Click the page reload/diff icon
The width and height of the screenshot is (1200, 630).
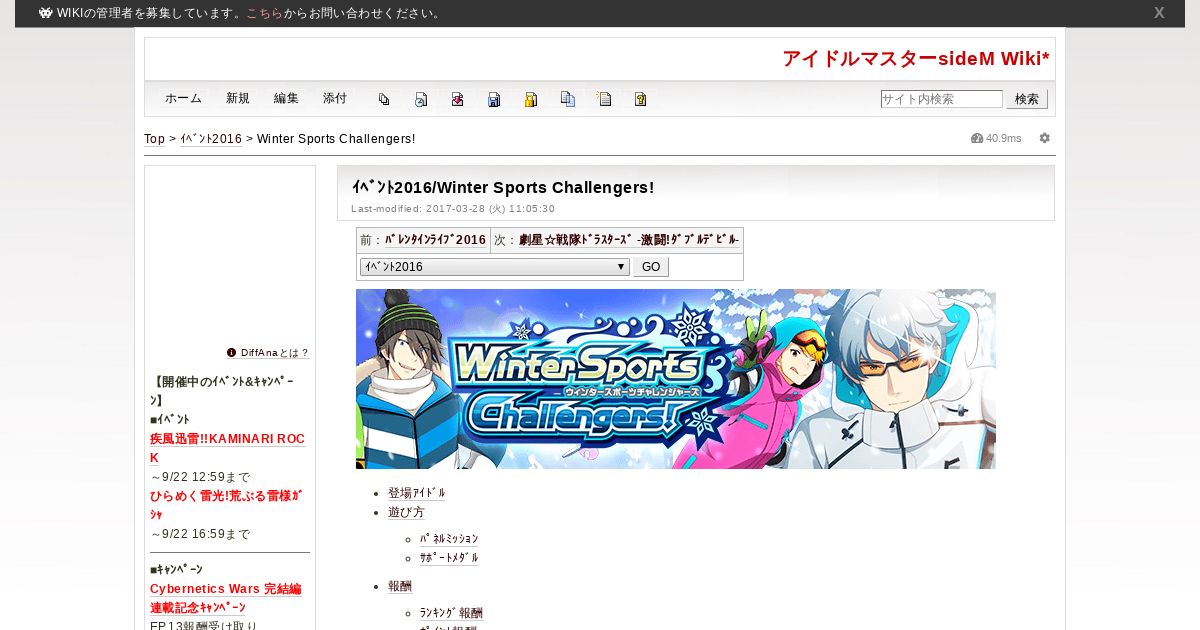421,99
